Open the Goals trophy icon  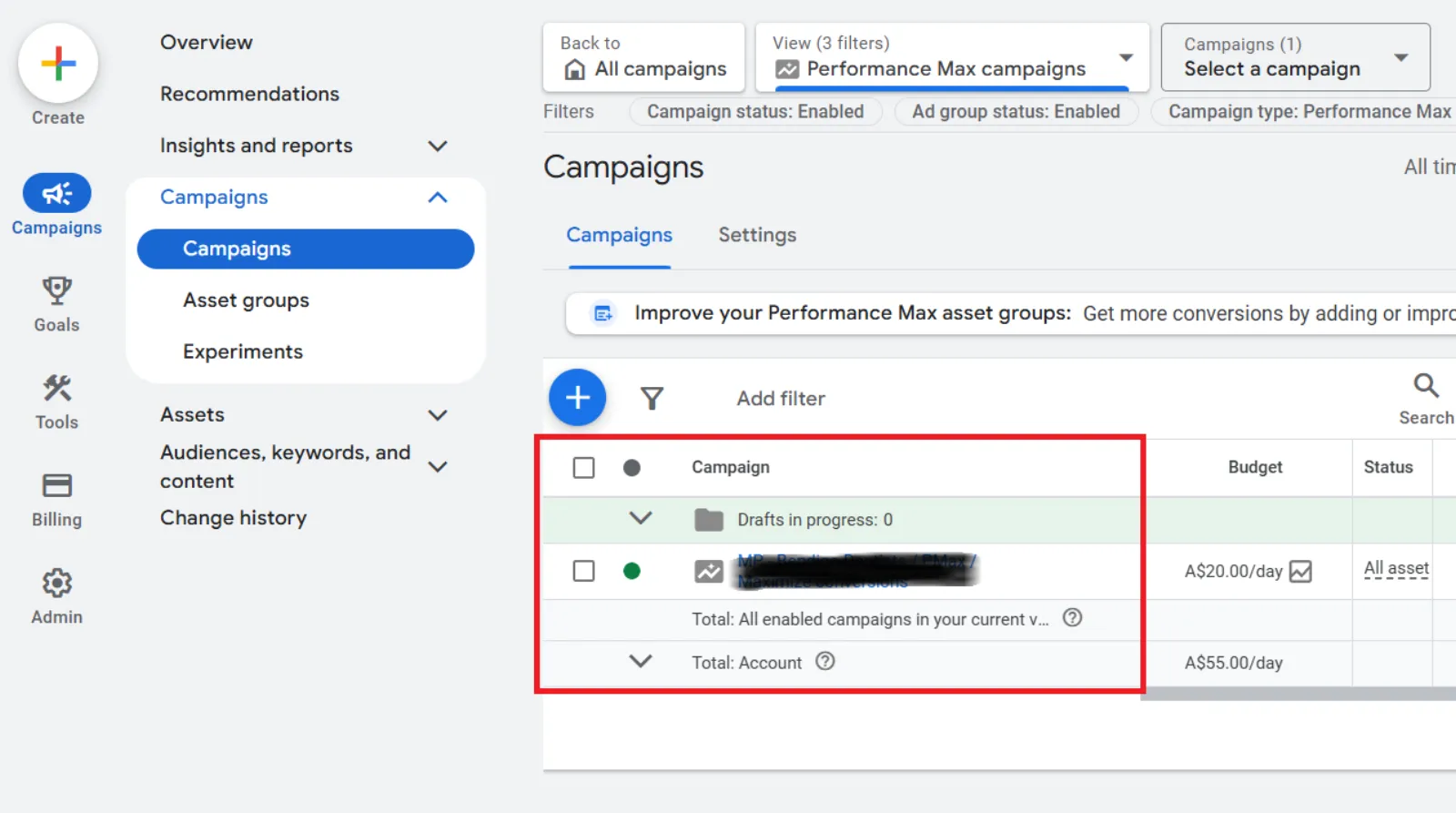pyautogui.click(x=56, y=290)
